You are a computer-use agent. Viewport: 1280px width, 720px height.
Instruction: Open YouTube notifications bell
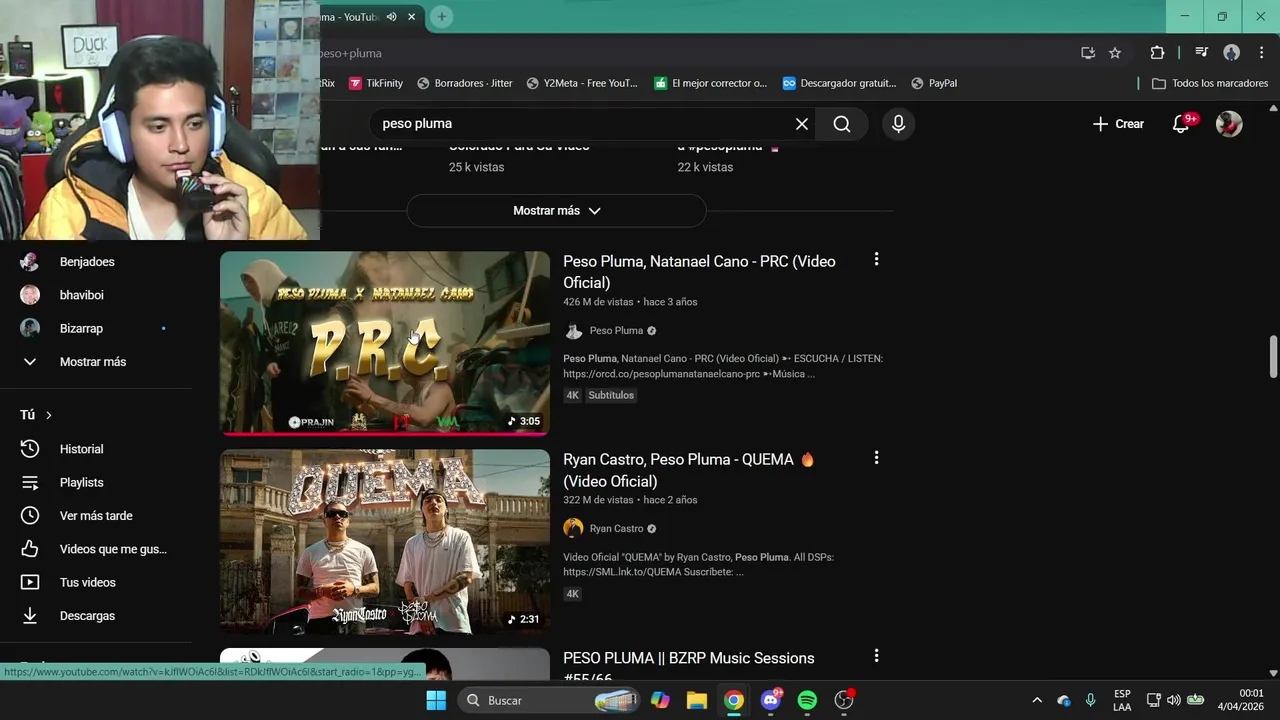(1181, 124)
